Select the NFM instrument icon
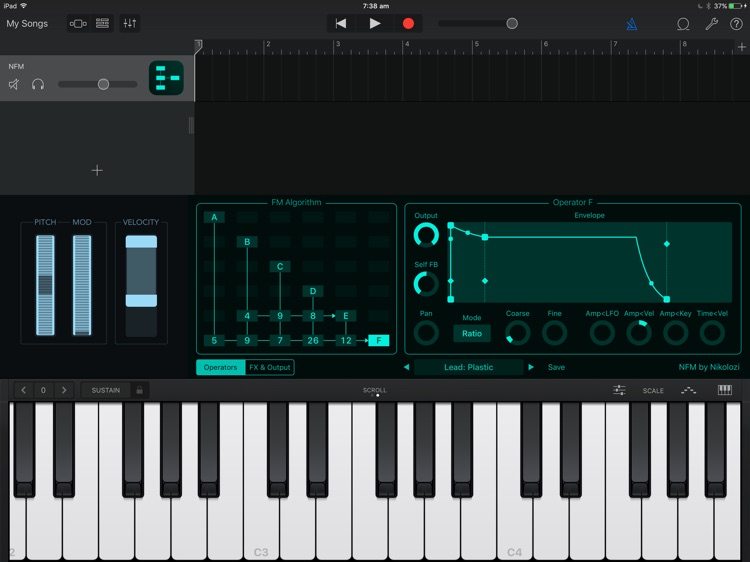The image size is (750, 562). tap(166, 77)
